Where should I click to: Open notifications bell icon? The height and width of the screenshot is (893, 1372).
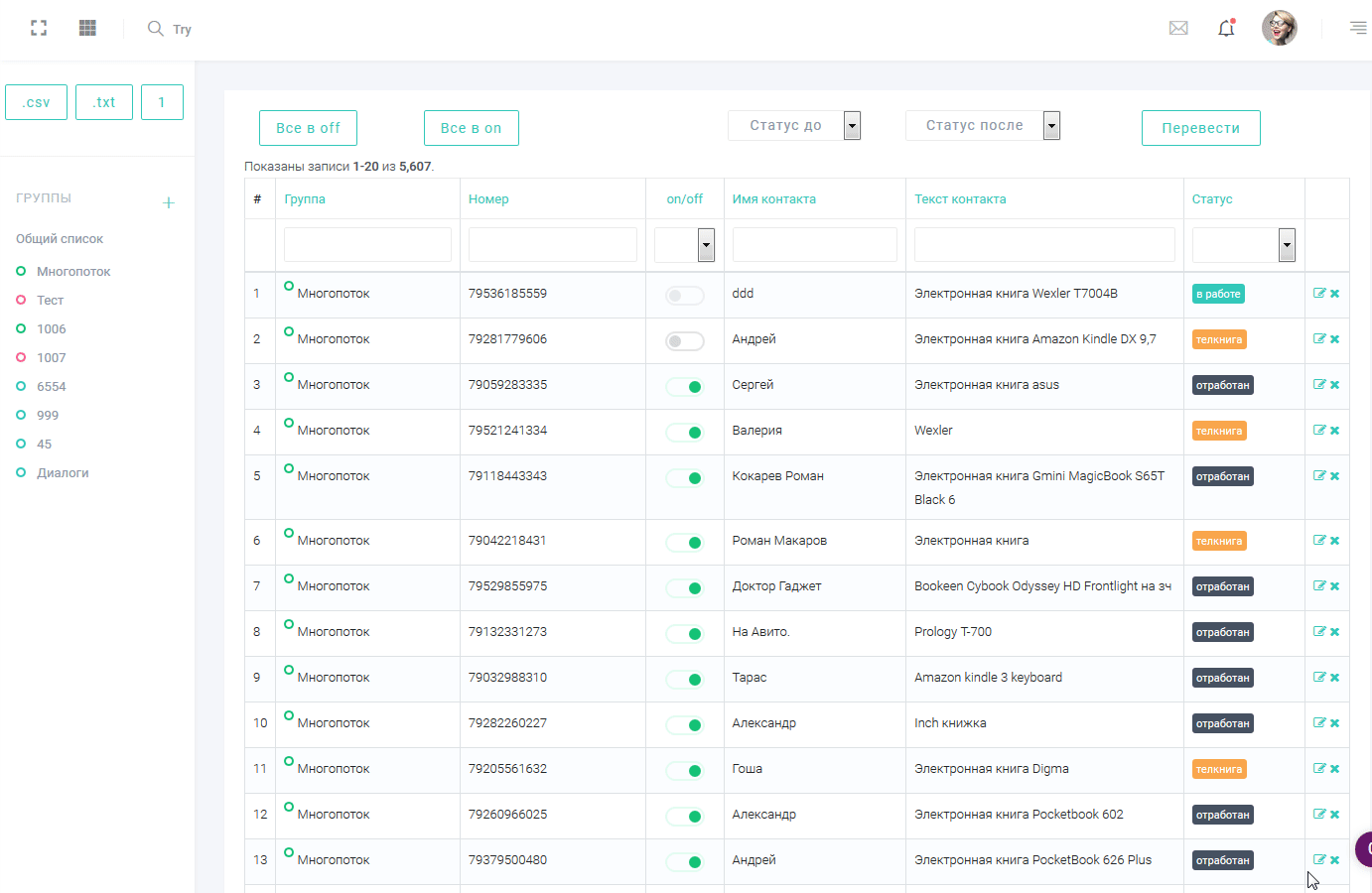(x=1226, y=28)
